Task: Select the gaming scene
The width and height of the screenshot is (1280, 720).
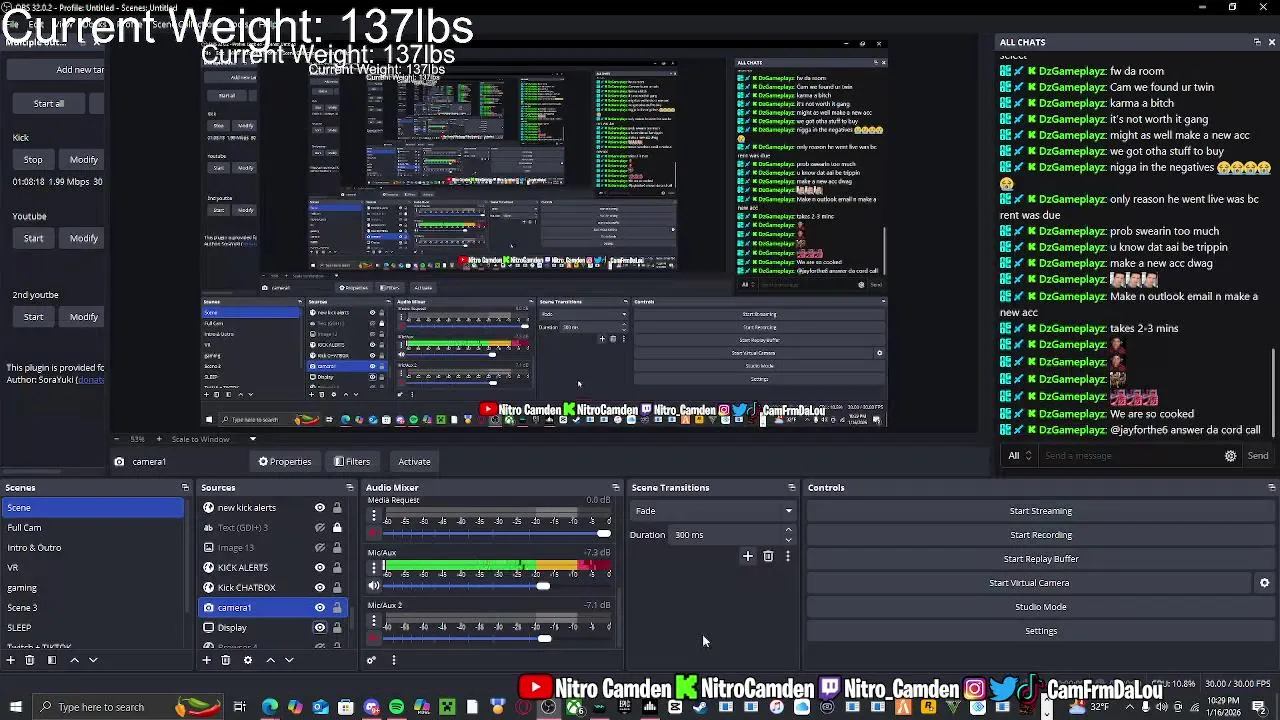Action: click(93, 588)
